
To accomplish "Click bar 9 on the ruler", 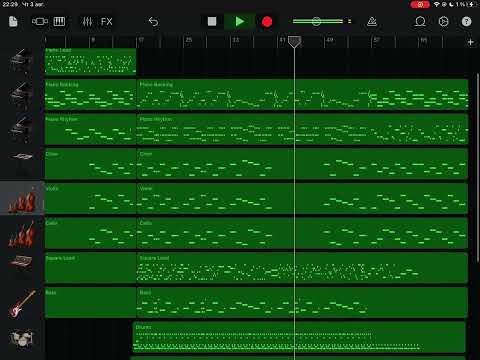I will [93, 40].
